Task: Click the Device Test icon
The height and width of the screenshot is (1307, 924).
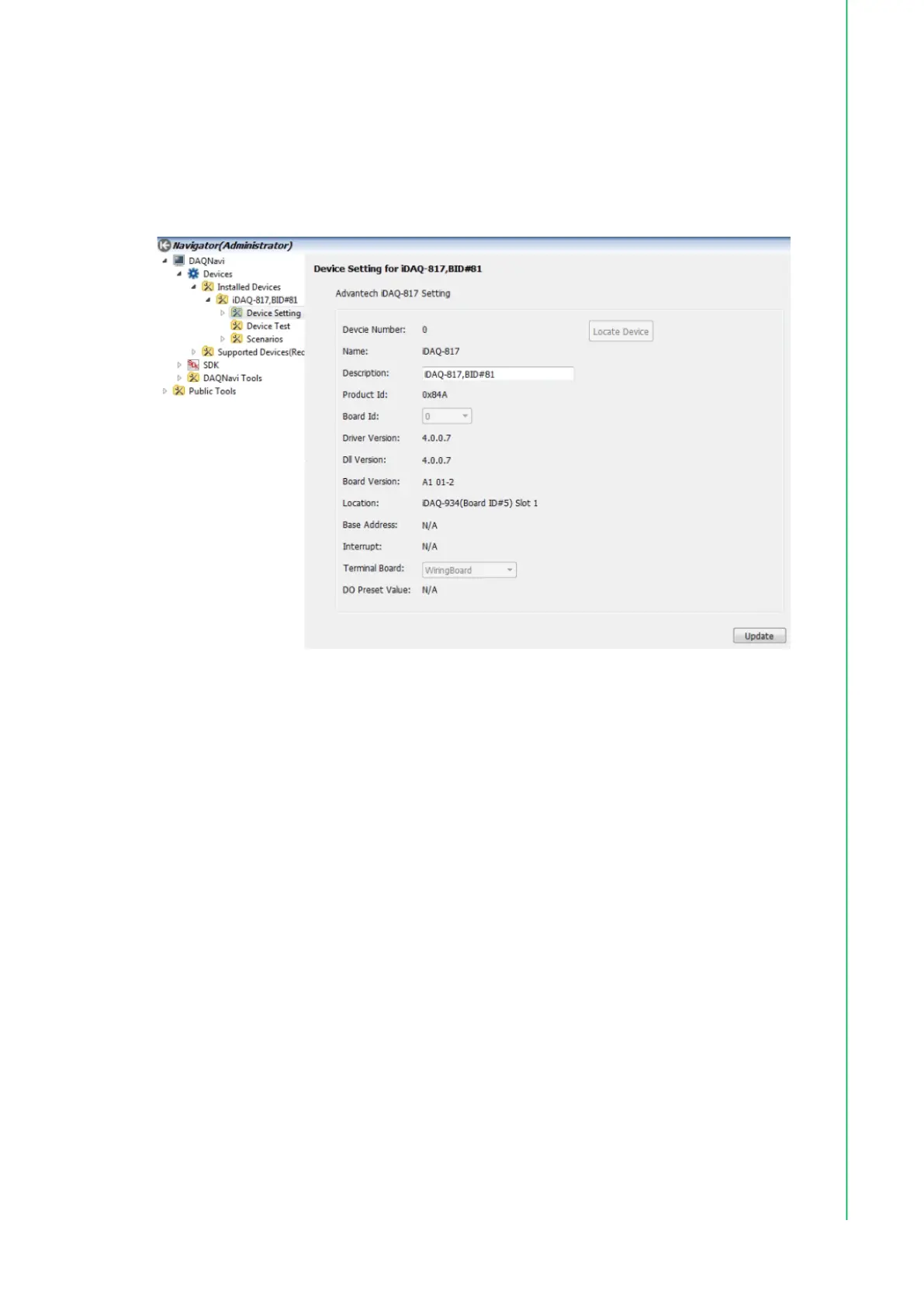Action: coord(237,326)
